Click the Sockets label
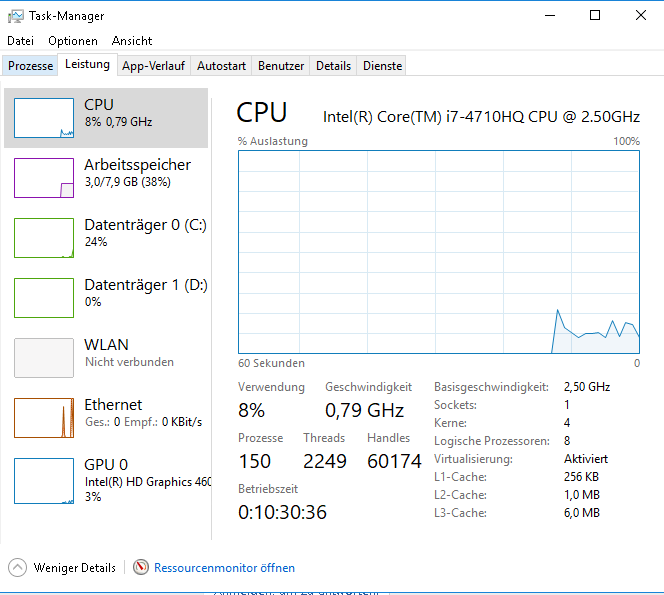This screenshot has width=664, height=595. pyautogui.click(x=455, y=405)
